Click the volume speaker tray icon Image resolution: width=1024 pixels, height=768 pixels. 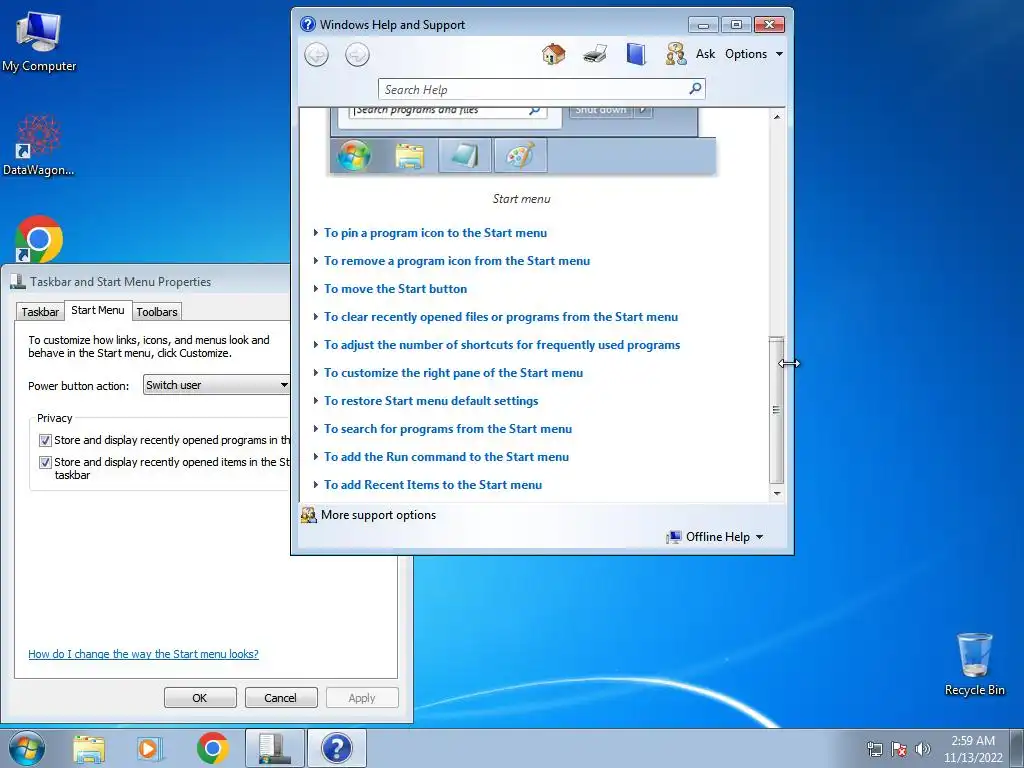coord(922,749)
